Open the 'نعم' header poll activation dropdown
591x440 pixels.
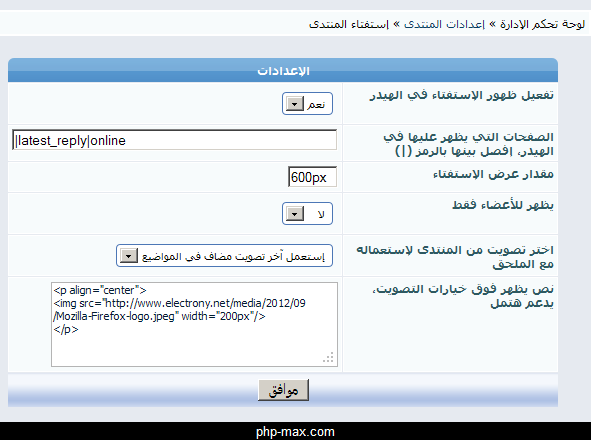pos(307,104)
